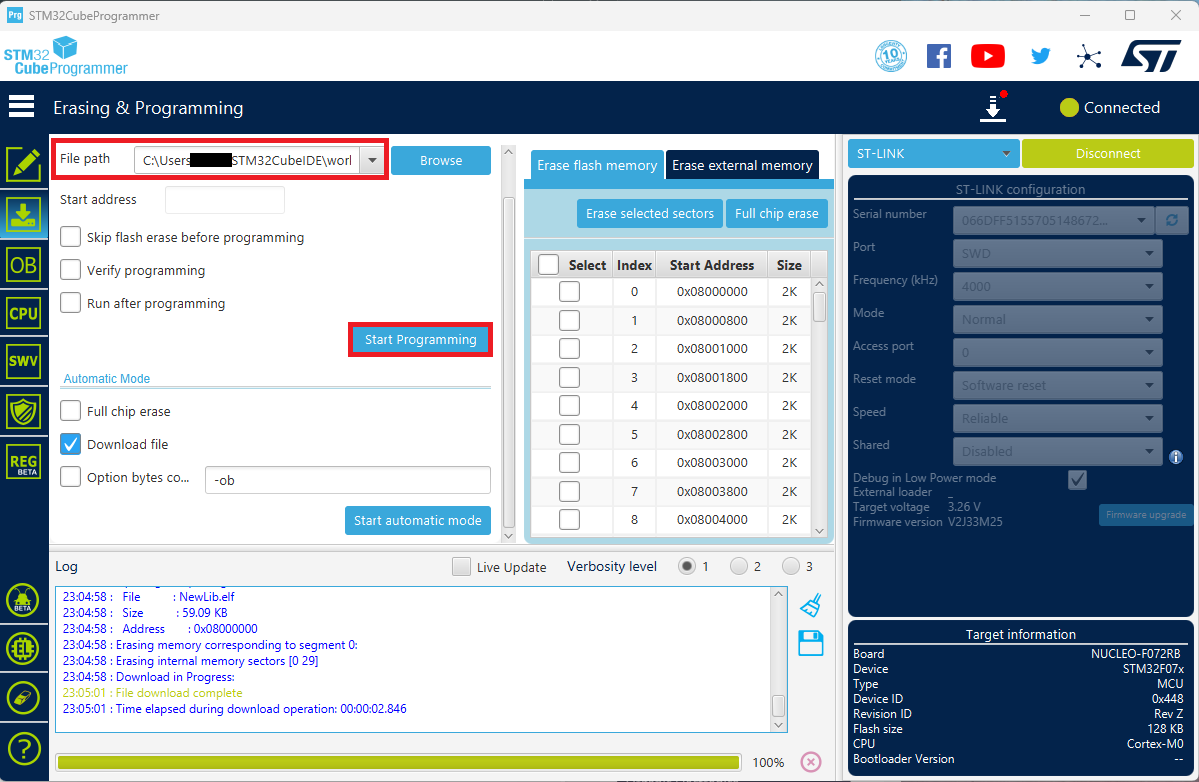This screenshot has height=782, width=1199.
Task: Click the update download arrow icon
Action: [x=993, y=107]
